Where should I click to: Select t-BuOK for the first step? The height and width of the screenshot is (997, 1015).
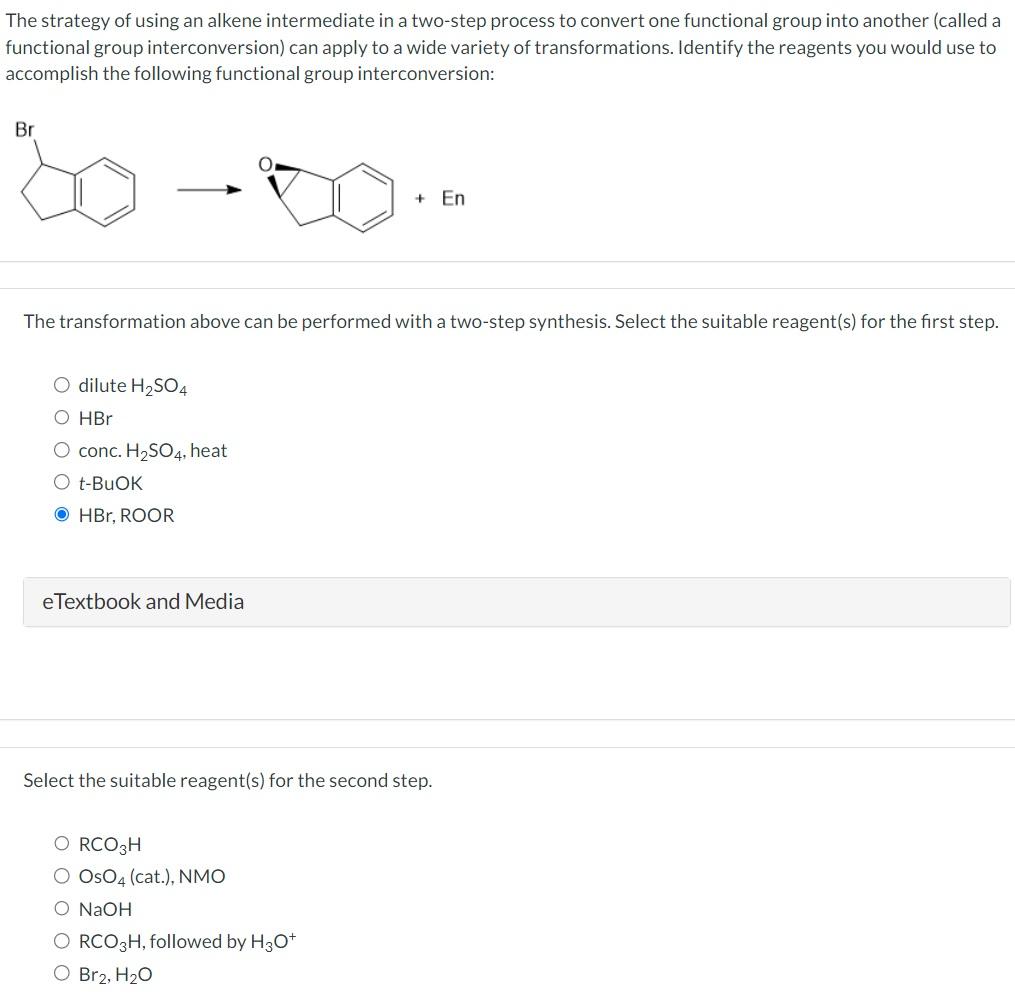click(x=61, y=482)
